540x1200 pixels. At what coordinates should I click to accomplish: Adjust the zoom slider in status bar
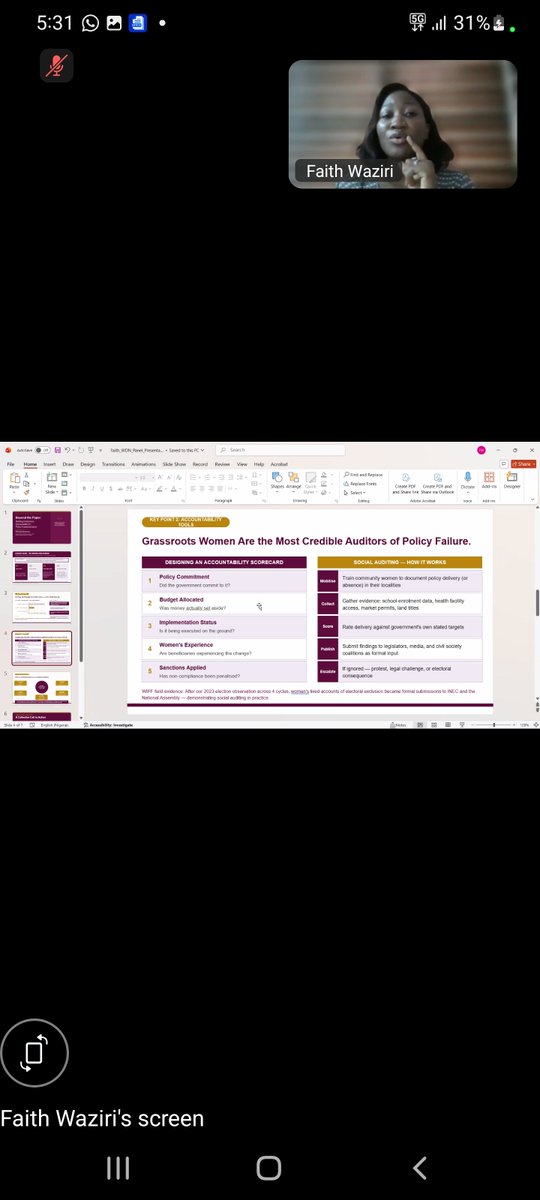coord(495,724)
